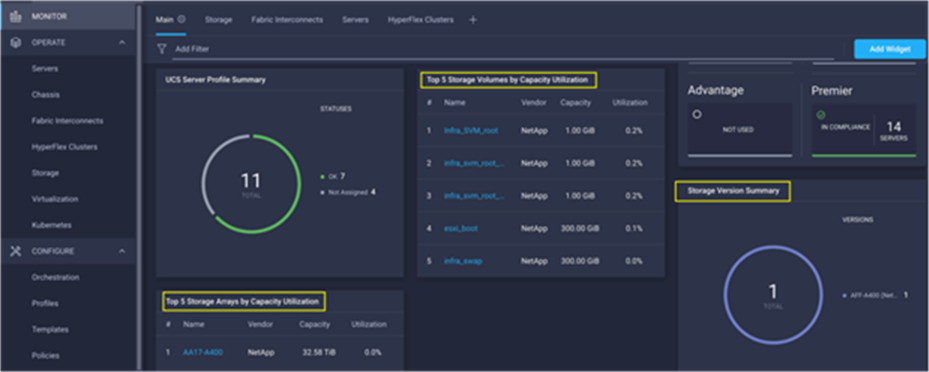Screen dimensions: 929x372
Task: Click the Vendor header in Storage Arrays
Action: click(260, 325)
